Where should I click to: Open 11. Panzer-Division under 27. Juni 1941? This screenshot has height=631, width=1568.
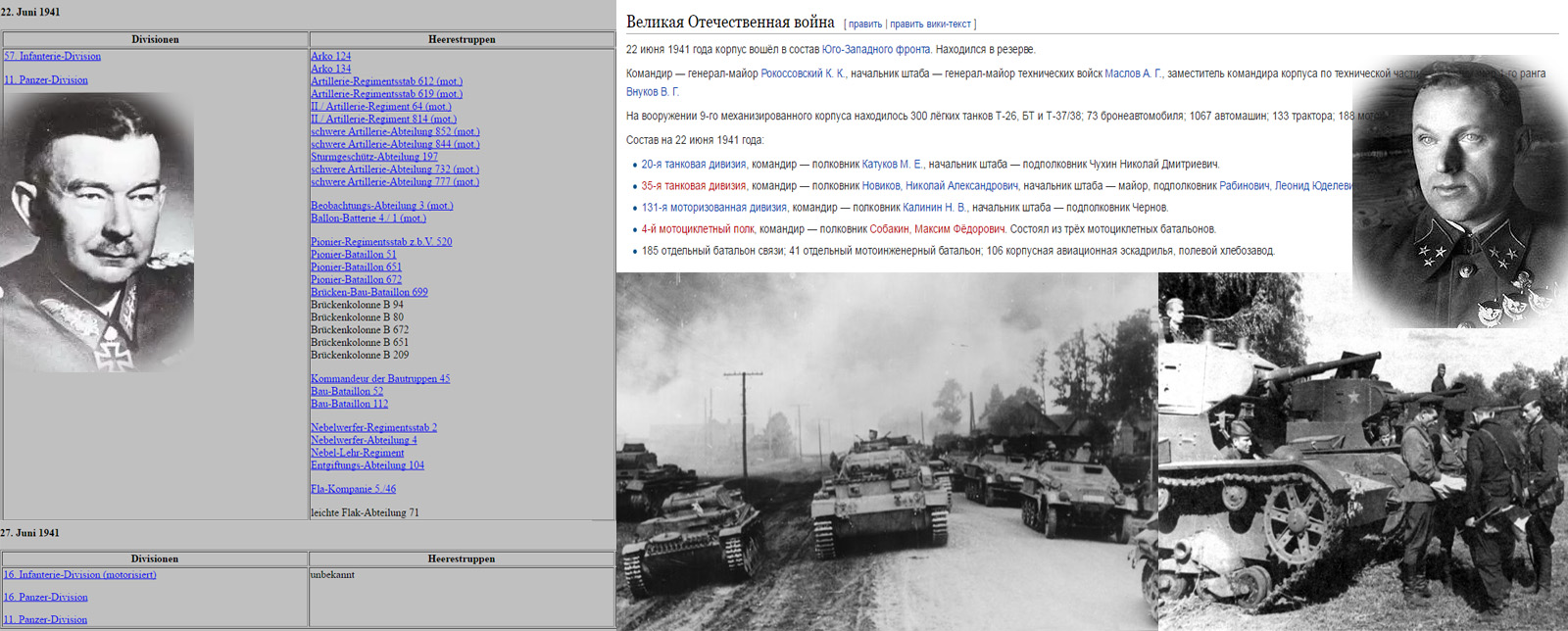(x=46, y=620)
